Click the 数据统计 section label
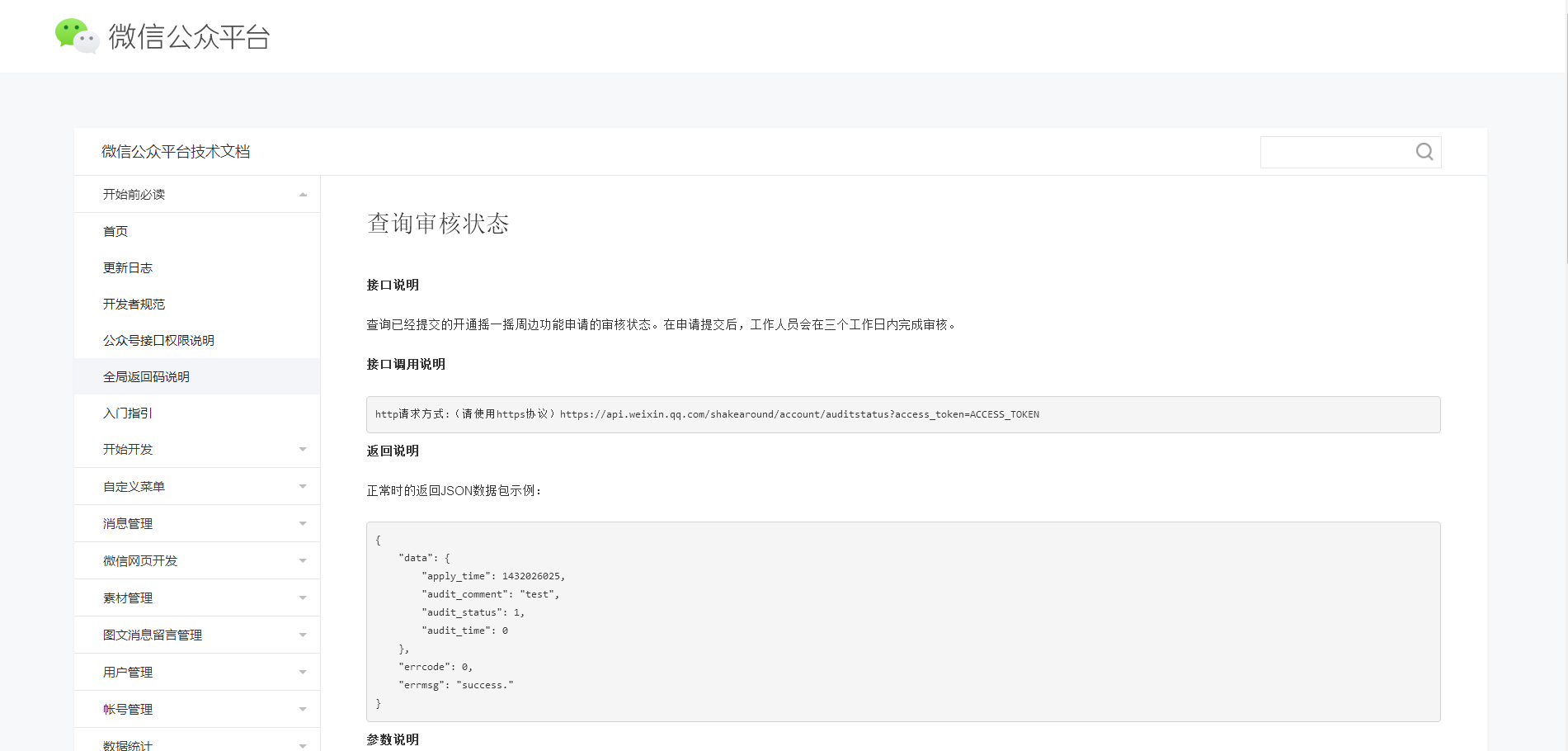The image size is (1568, 751). click(128, 745)
